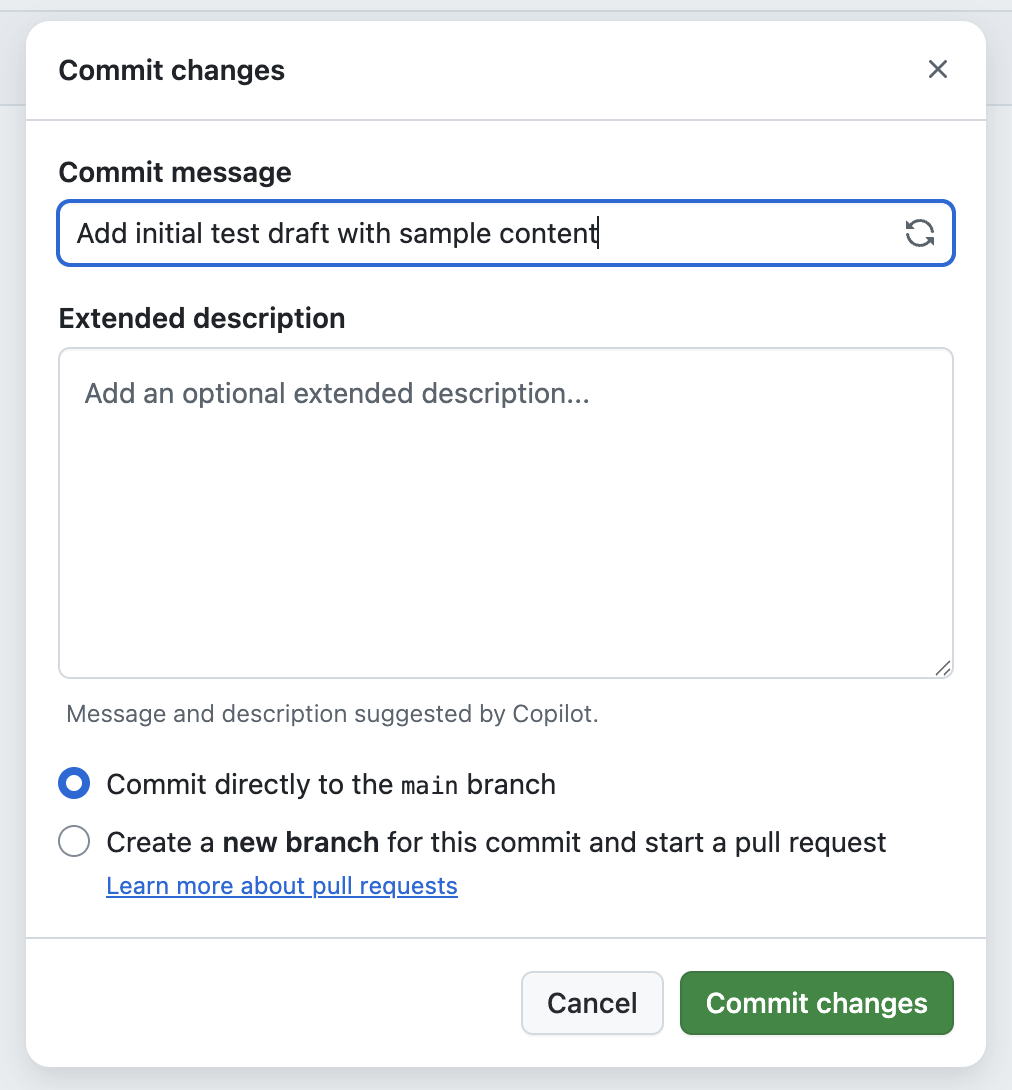
Task: Click the text area resize handle
Action: pyautogui.click(x=942, y=668)
